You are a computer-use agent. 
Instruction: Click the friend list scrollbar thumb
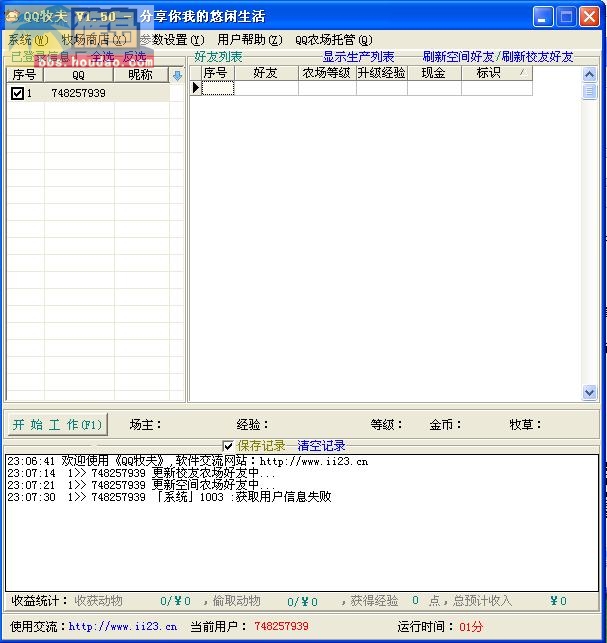click(x=589, y=91)
